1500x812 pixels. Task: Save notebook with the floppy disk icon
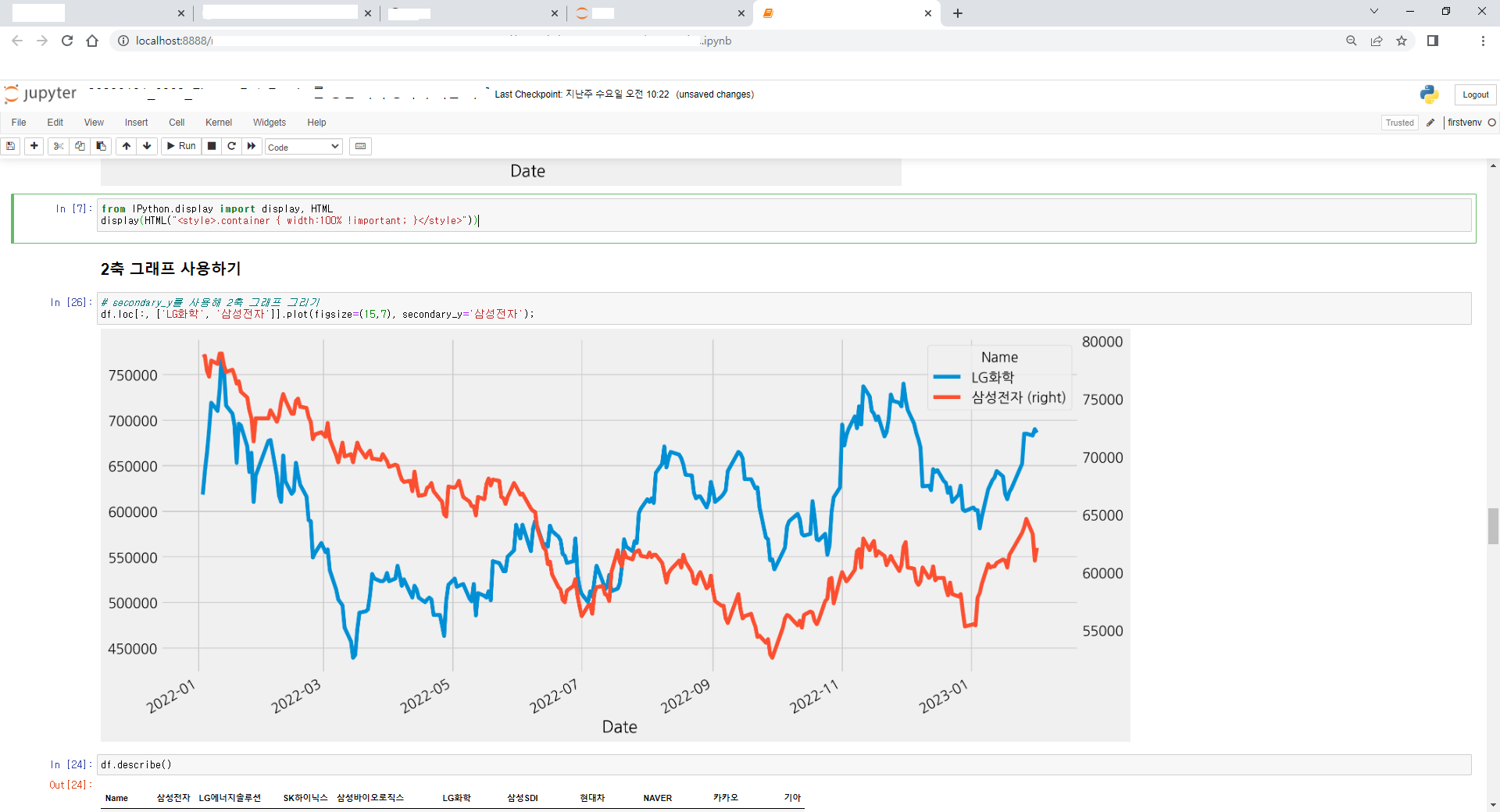[11, 146]
